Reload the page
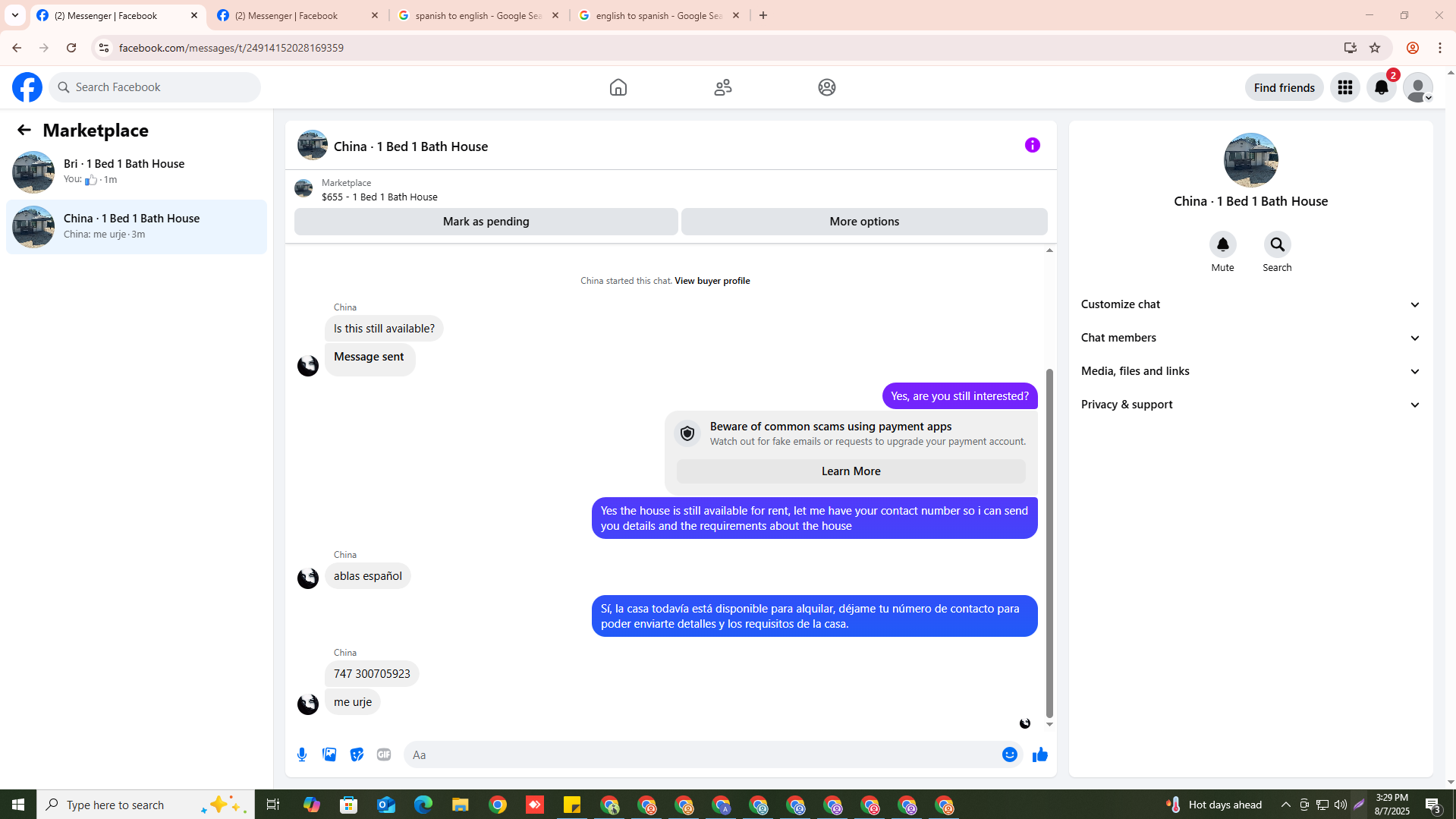Viewport: 1456px width, 819px height. (x=71, y=48)
